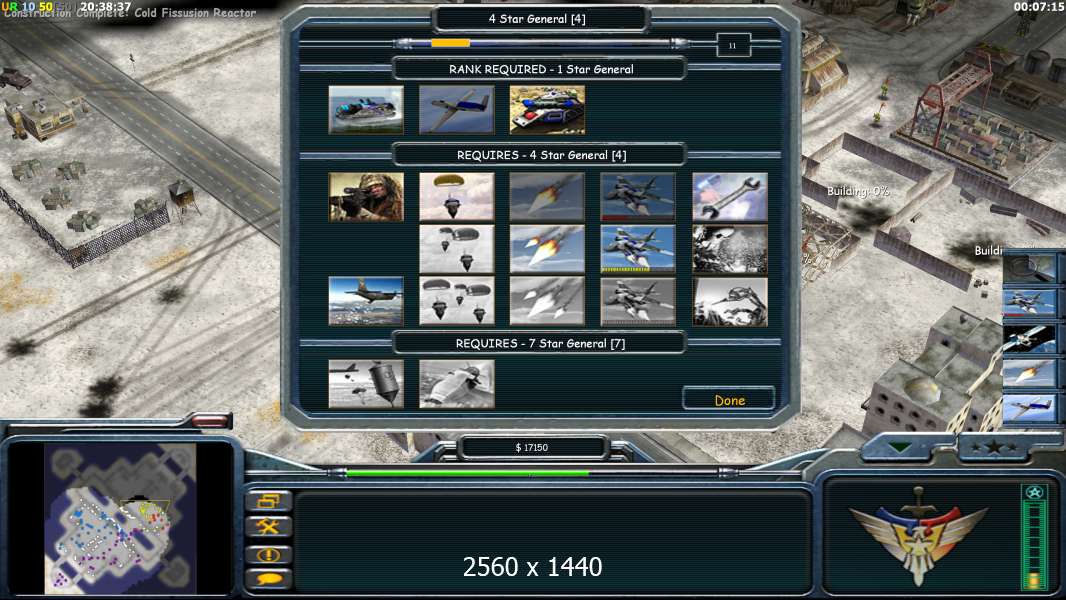Choose the first-level missile strike power
The image size is (1066, 600).
point(547,197)
